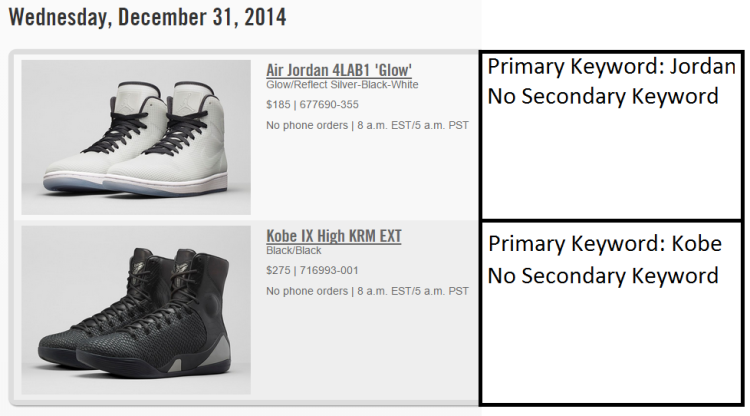Click the "Primary Keyword: Kobe" annotation text
750x416 pixels.
point(604,245)
